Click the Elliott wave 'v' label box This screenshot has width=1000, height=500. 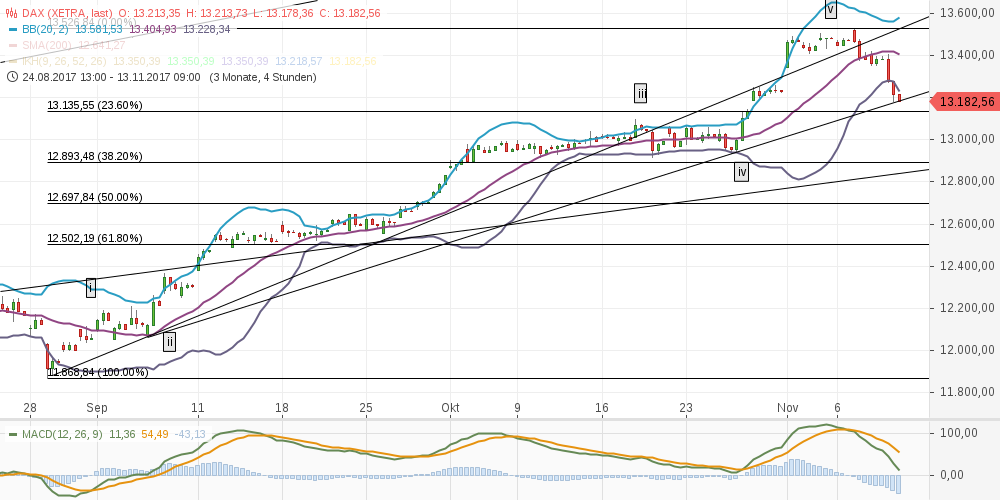point(830,9)
